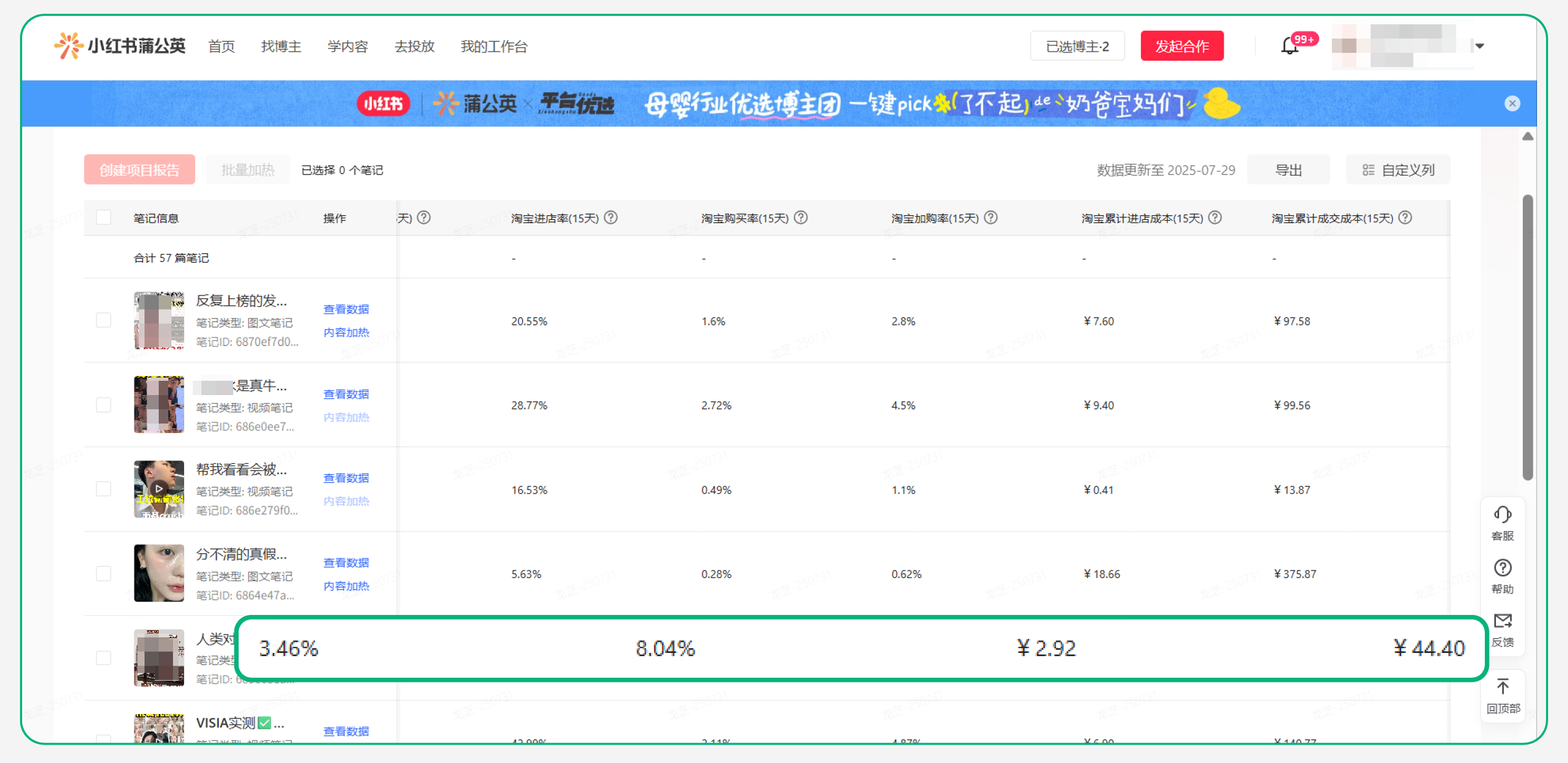Viewport: 1568px width, 763px height.
Task: Click 内容加热 for note 帮我看看会被...
Action: pos(346,501)
